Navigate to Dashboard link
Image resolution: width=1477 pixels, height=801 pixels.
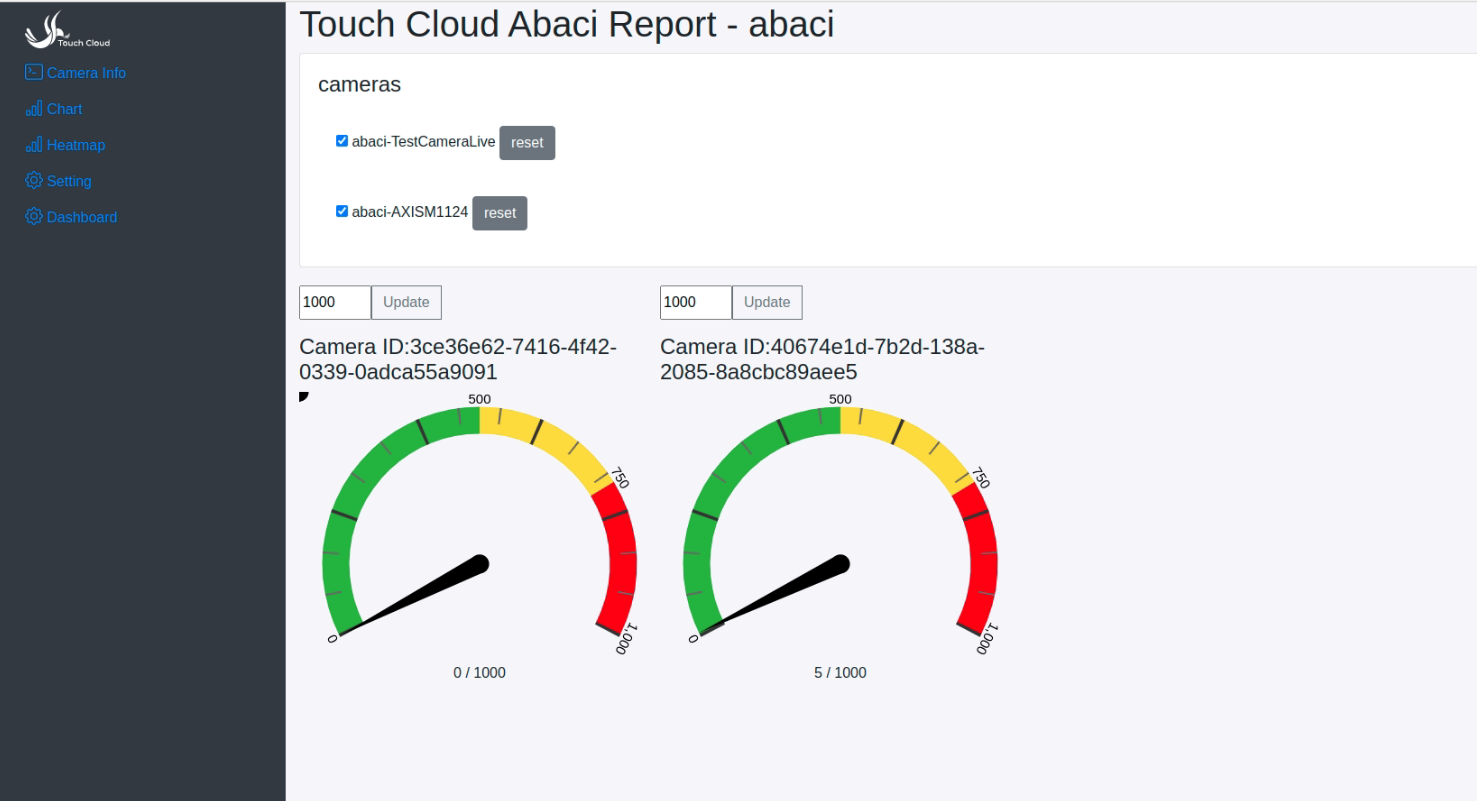pos(82,217)
